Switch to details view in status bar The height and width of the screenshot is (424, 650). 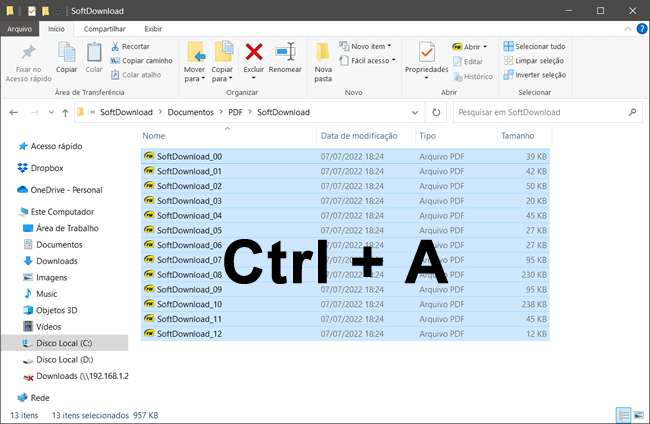623,414
